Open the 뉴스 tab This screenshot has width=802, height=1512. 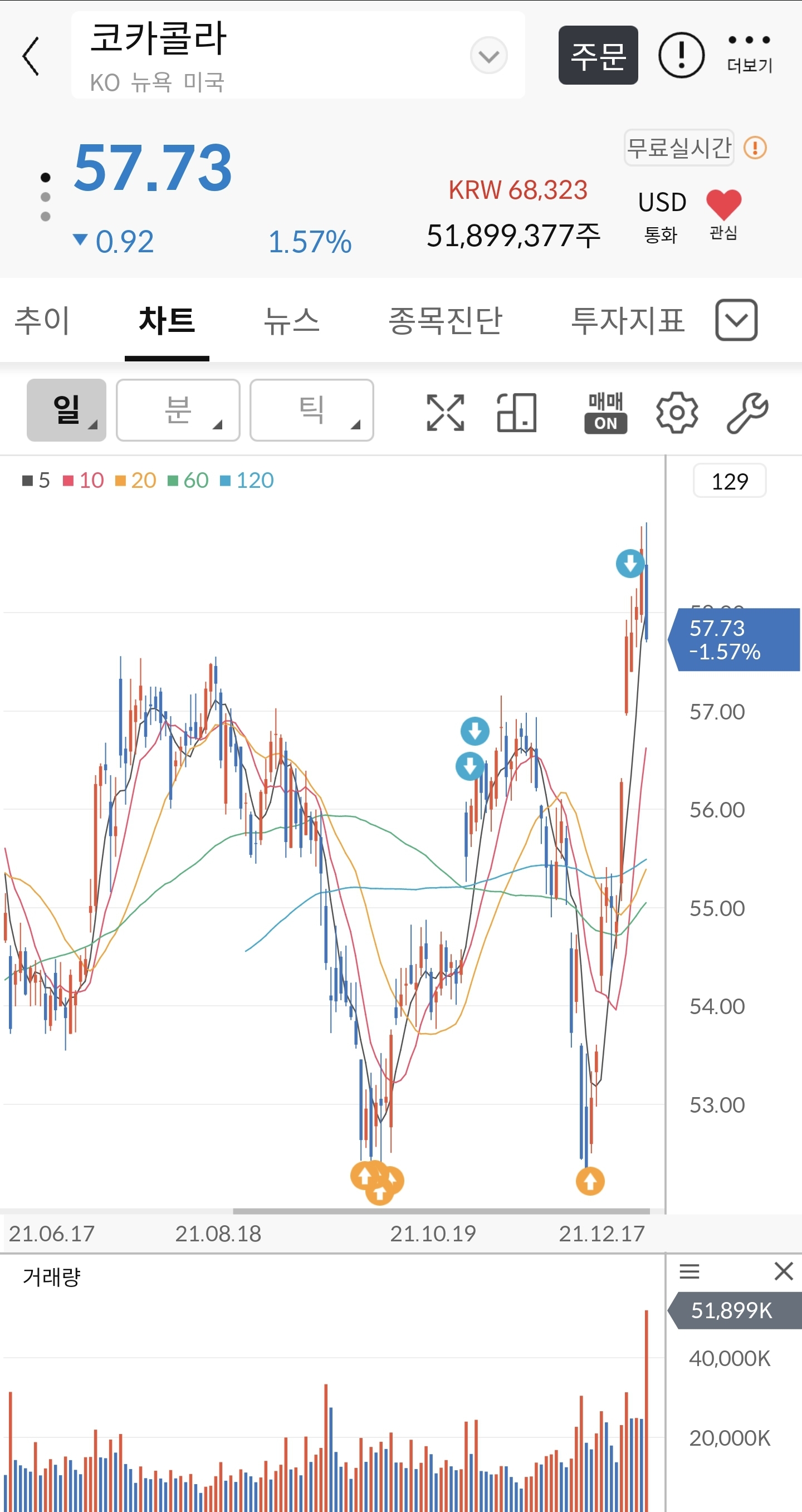pyautogui.click(x=291, y=320)
